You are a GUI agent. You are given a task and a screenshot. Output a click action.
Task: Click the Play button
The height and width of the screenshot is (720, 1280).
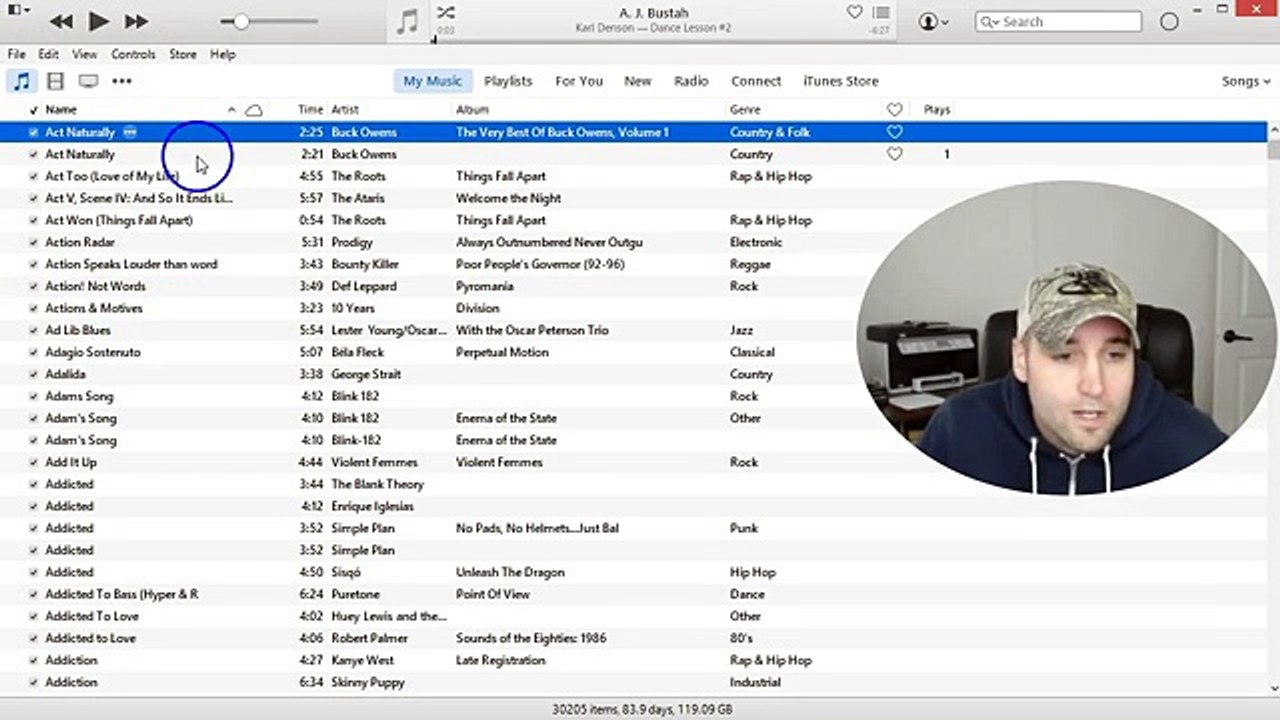98,21
